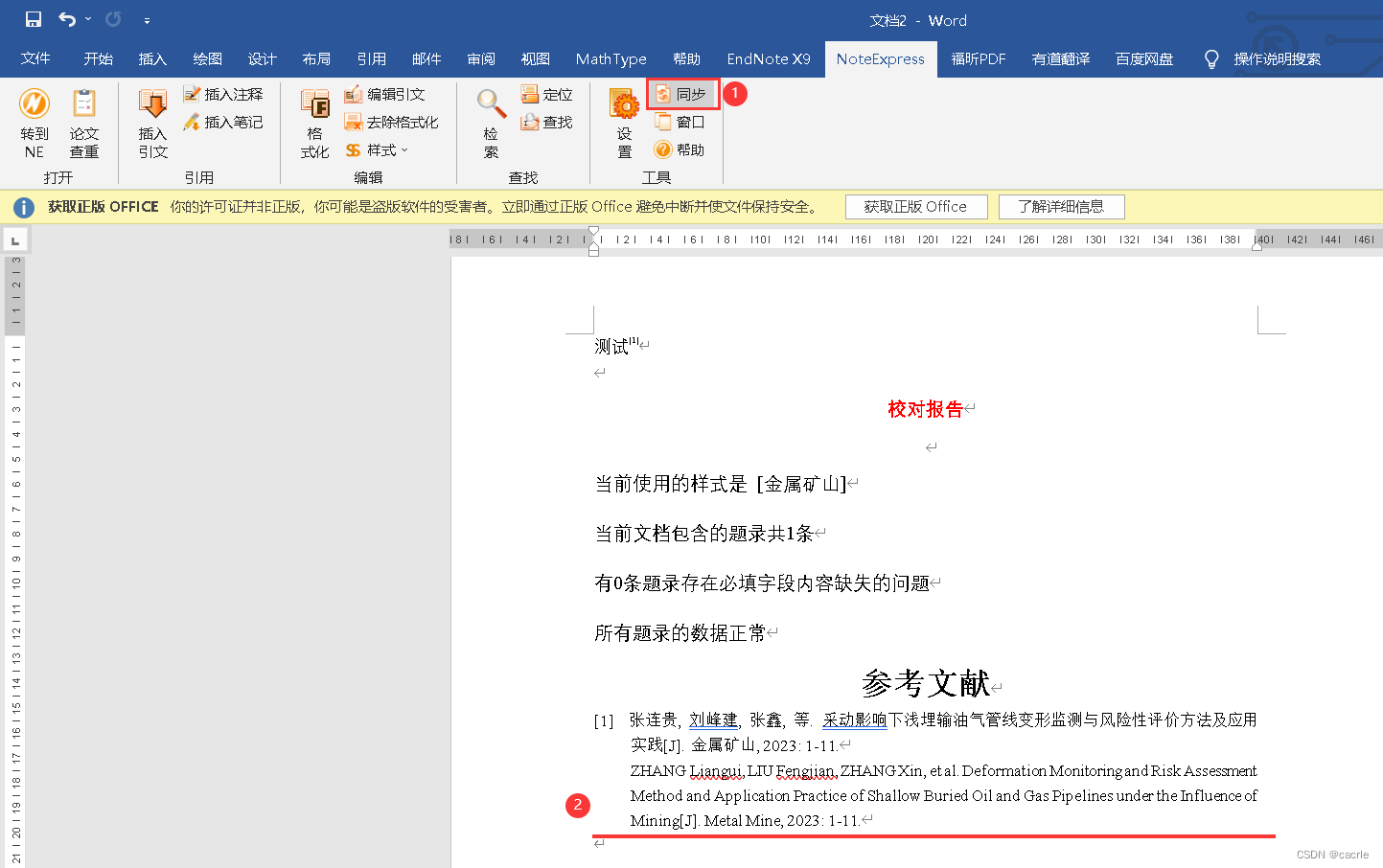Click the 当前使用的样式是 [金属矿山] line
1383x868 pixels.
pyautogui.click(x=721, y=484)
